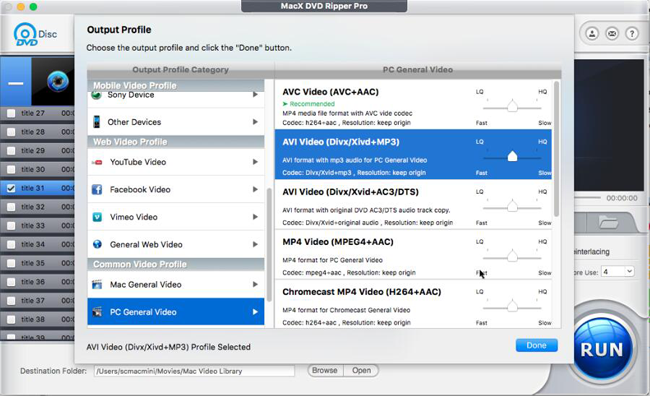Check the title 27 checkbox
Image resolution: width=650 pixels, height=396 pixels.
pos(11,113)
